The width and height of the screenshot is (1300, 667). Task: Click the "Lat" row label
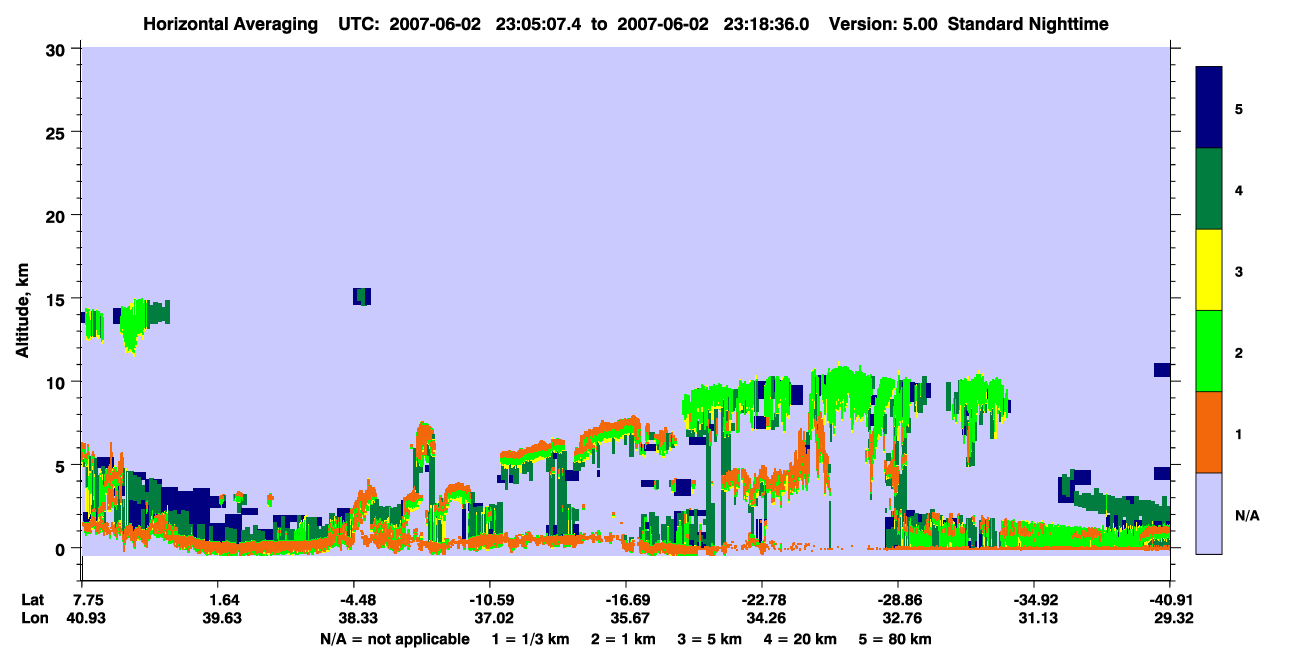[x=33, y=600]
